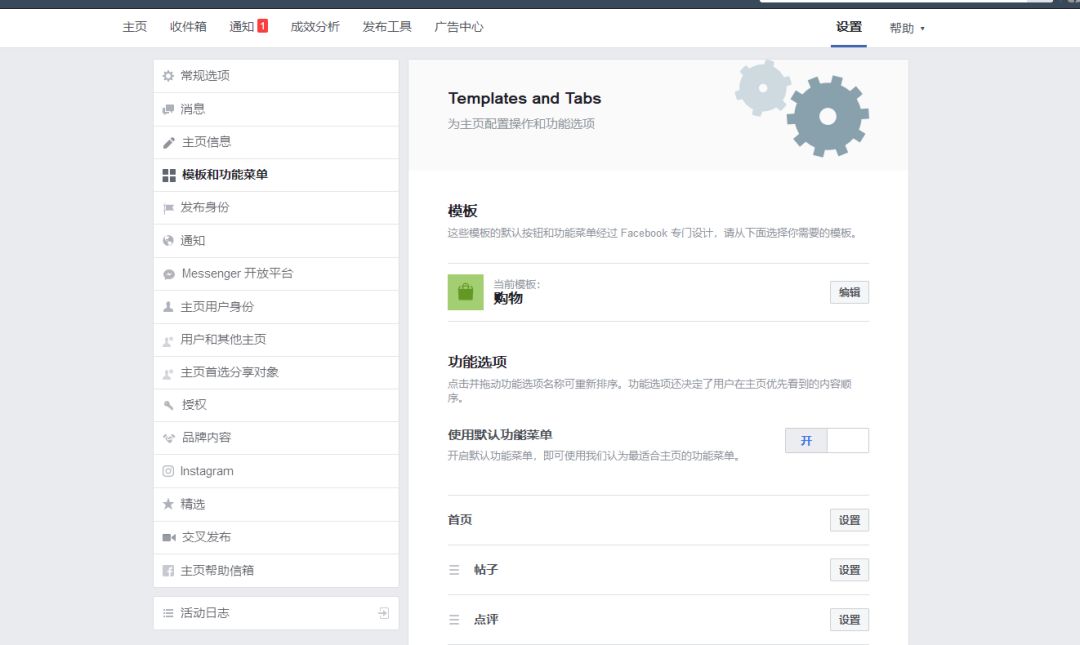
Task: Select the star icon for 精选
Action: click(167, 504)
